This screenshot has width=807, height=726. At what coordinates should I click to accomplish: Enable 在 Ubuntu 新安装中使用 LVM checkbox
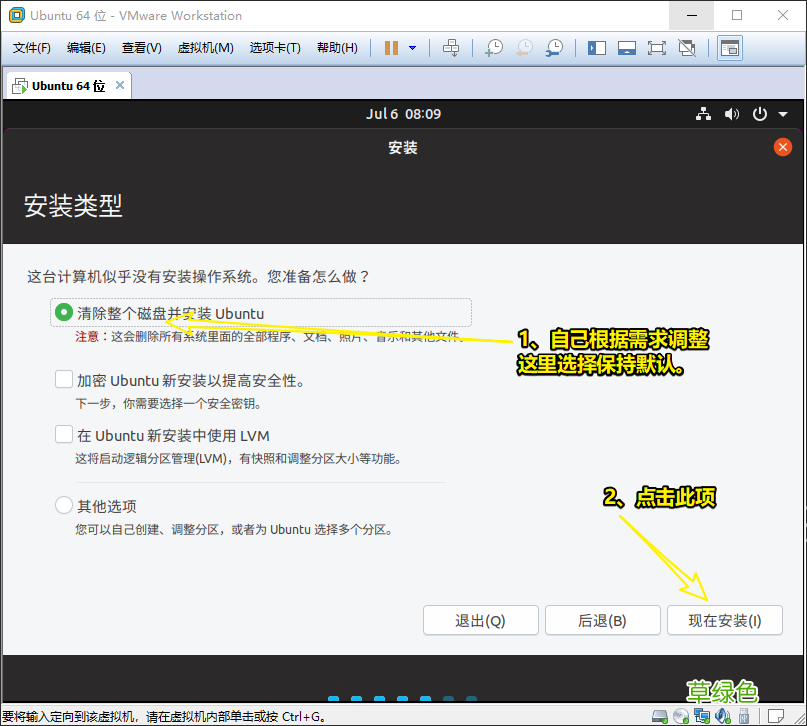(x=64, y=434)
